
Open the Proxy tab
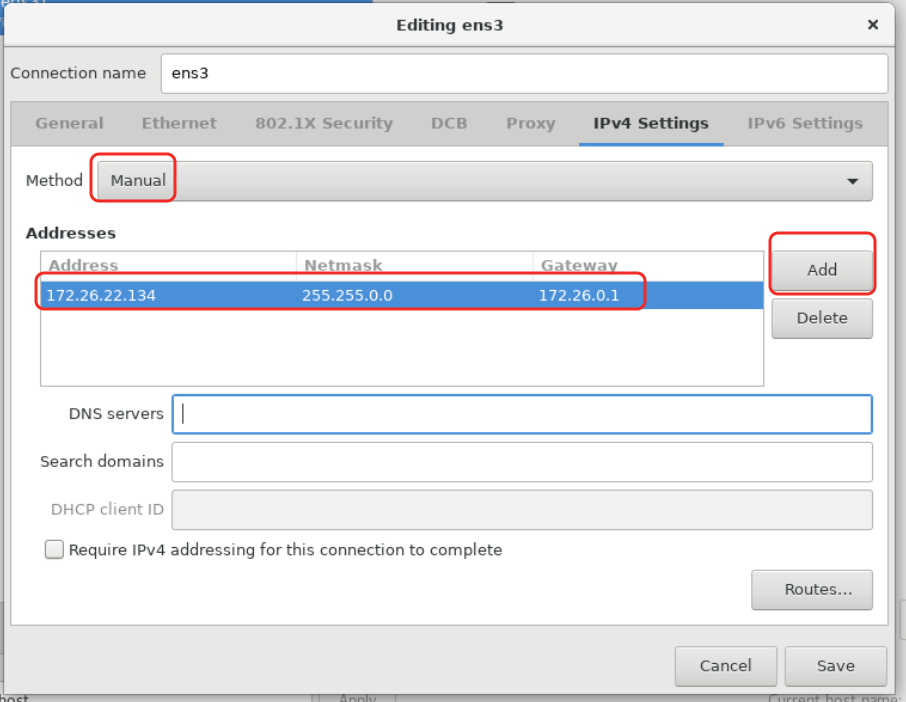click(x=530, y=123)
